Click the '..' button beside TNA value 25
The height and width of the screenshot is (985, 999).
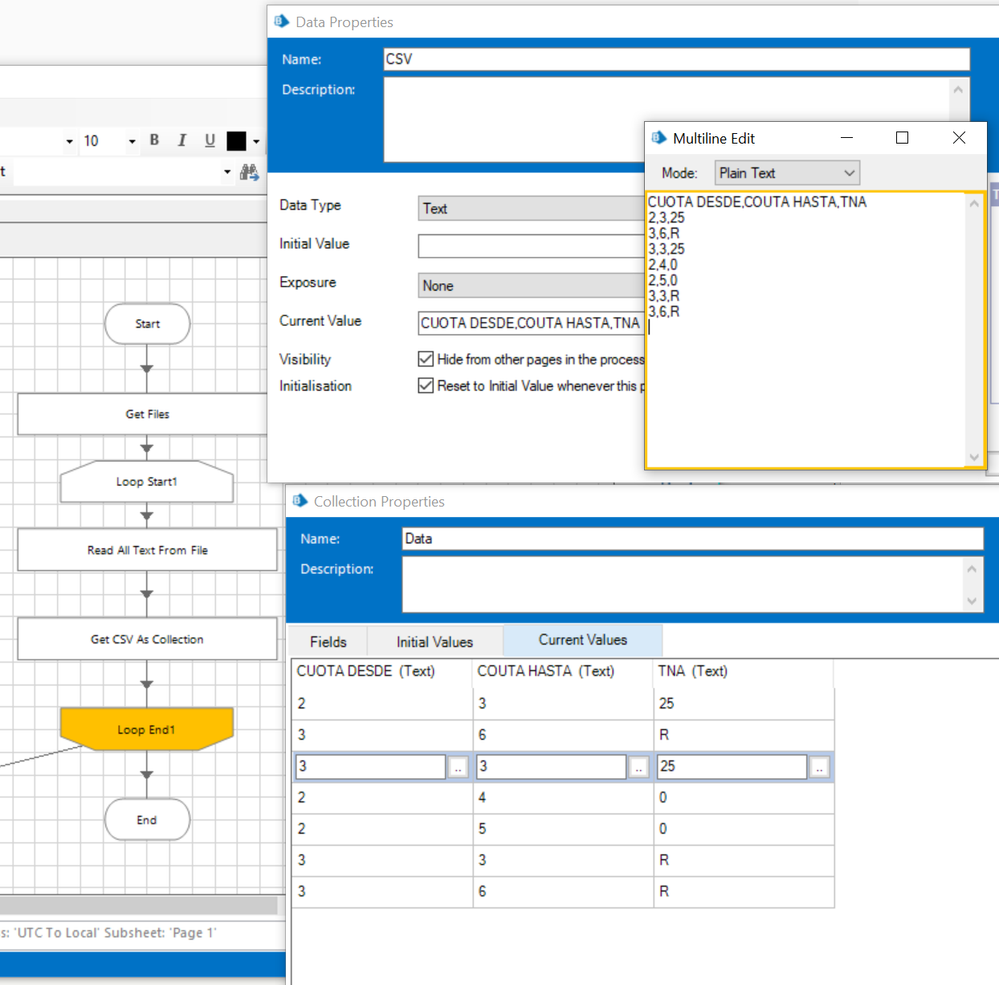click(x=819, y=767)
